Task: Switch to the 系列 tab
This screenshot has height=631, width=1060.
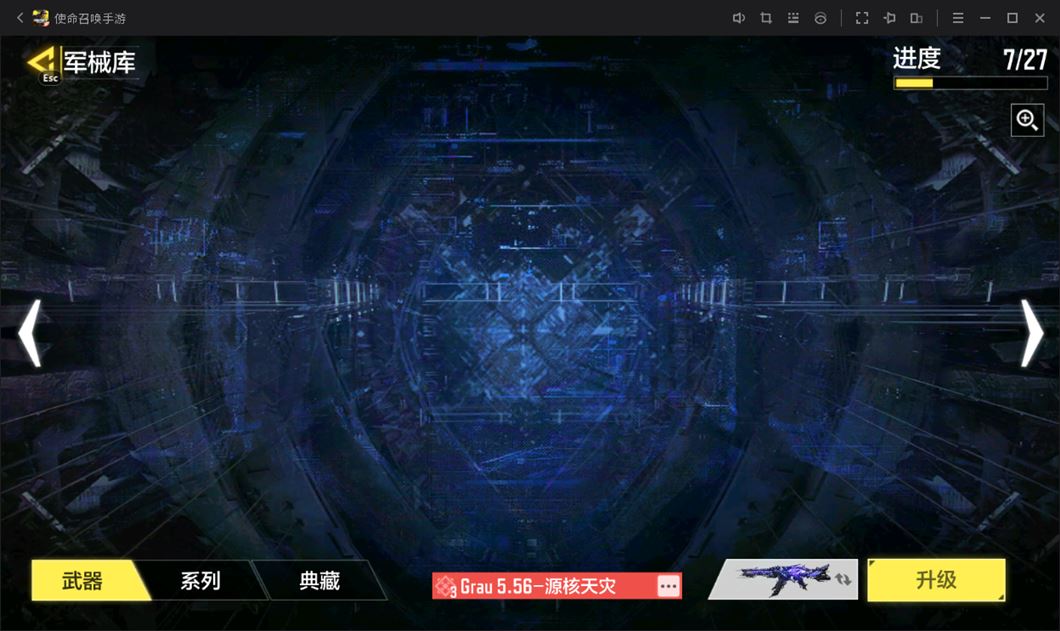Action: click(201, 580)
